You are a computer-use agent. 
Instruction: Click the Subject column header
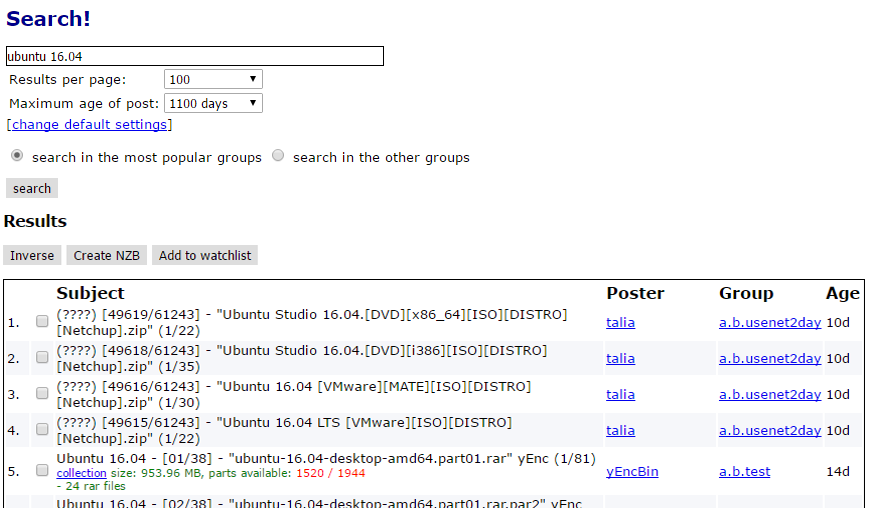click(90, 293)
